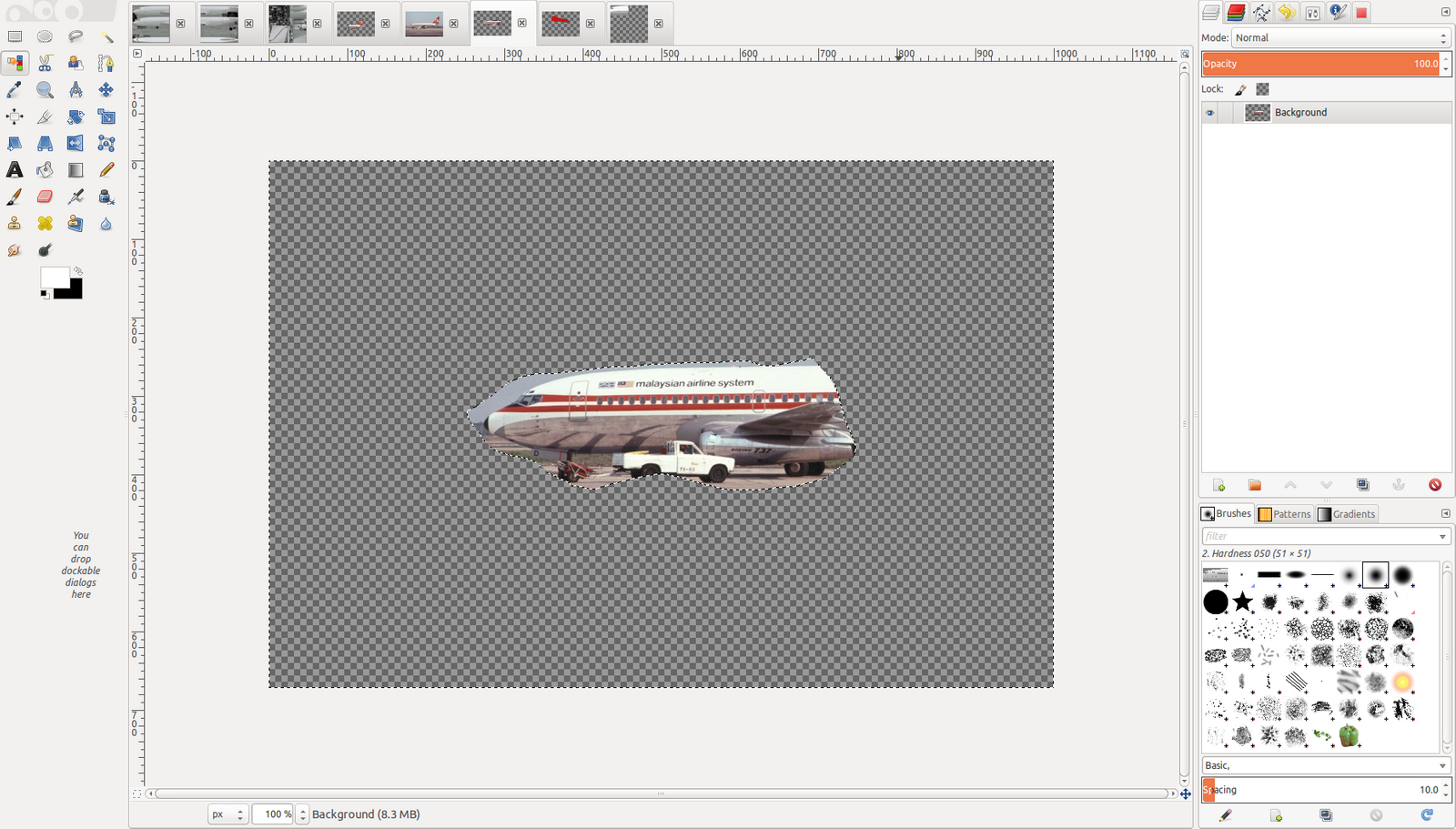This screenshot has height=829, width=1456.
Task: Select the Airbrush tool
Action: coord(76,197)
